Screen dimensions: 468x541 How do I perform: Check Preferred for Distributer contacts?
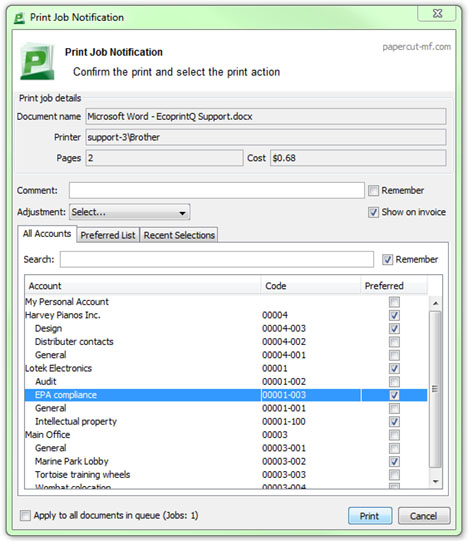tap(394, 342)
